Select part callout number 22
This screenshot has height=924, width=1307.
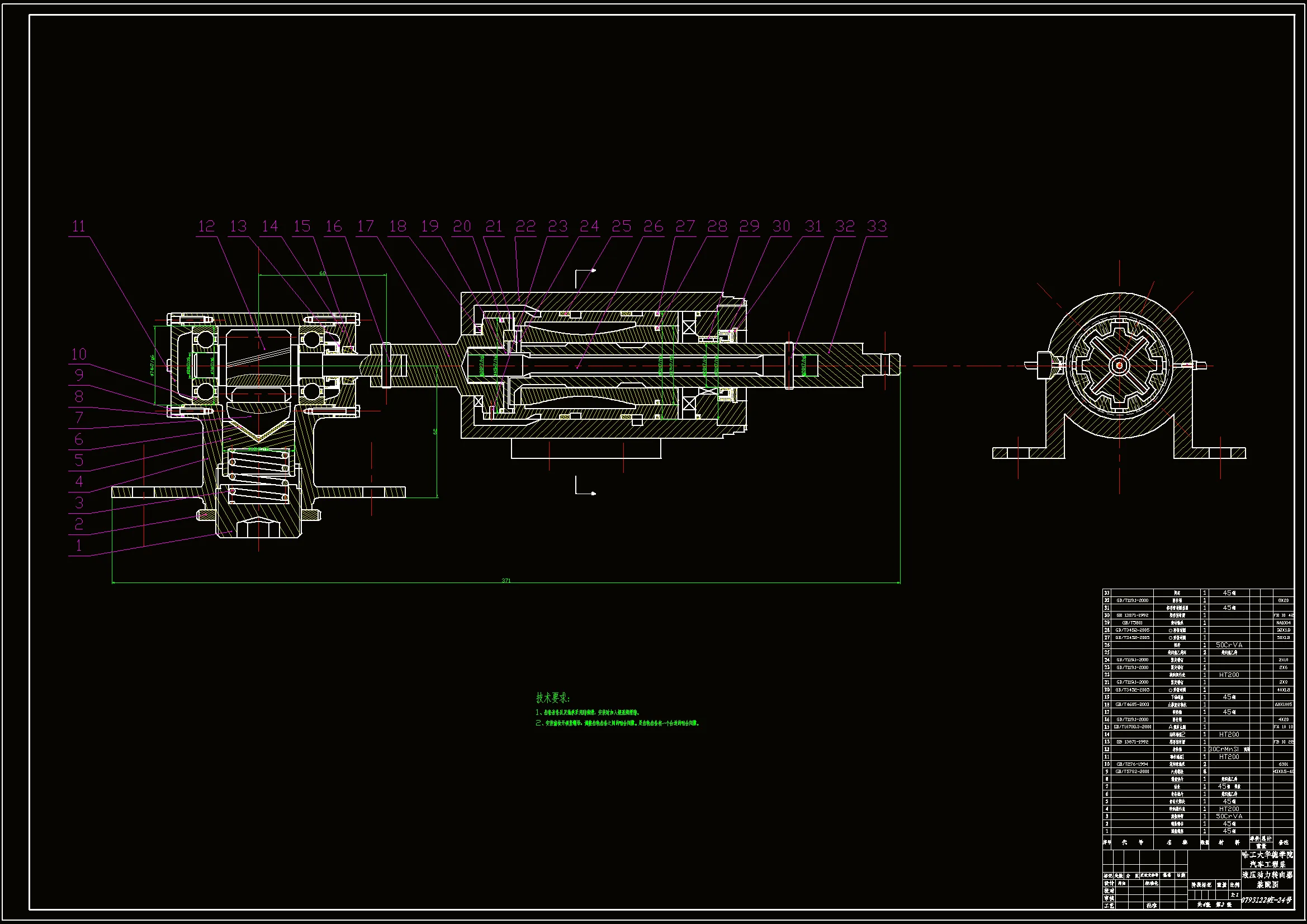(x=525, y=226)
